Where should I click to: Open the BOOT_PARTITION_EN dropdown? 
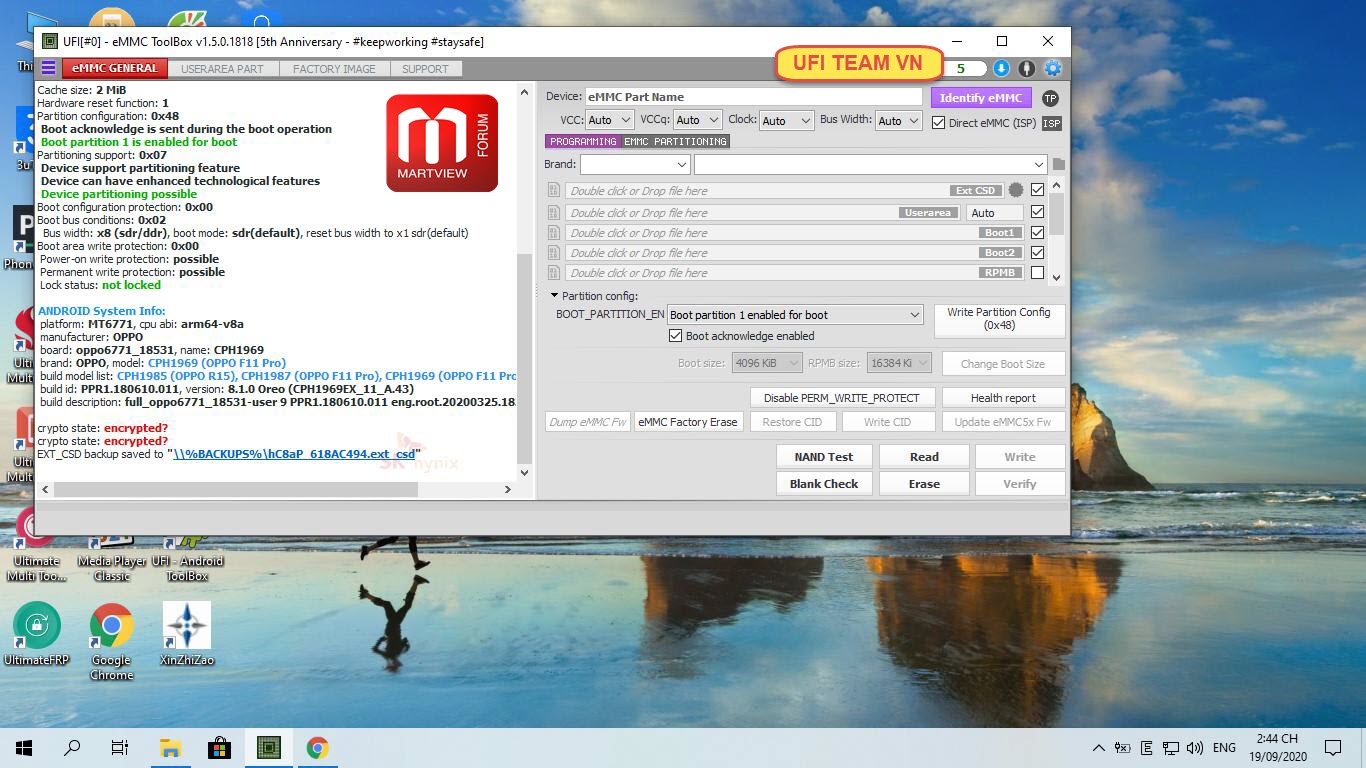[795, 315]
